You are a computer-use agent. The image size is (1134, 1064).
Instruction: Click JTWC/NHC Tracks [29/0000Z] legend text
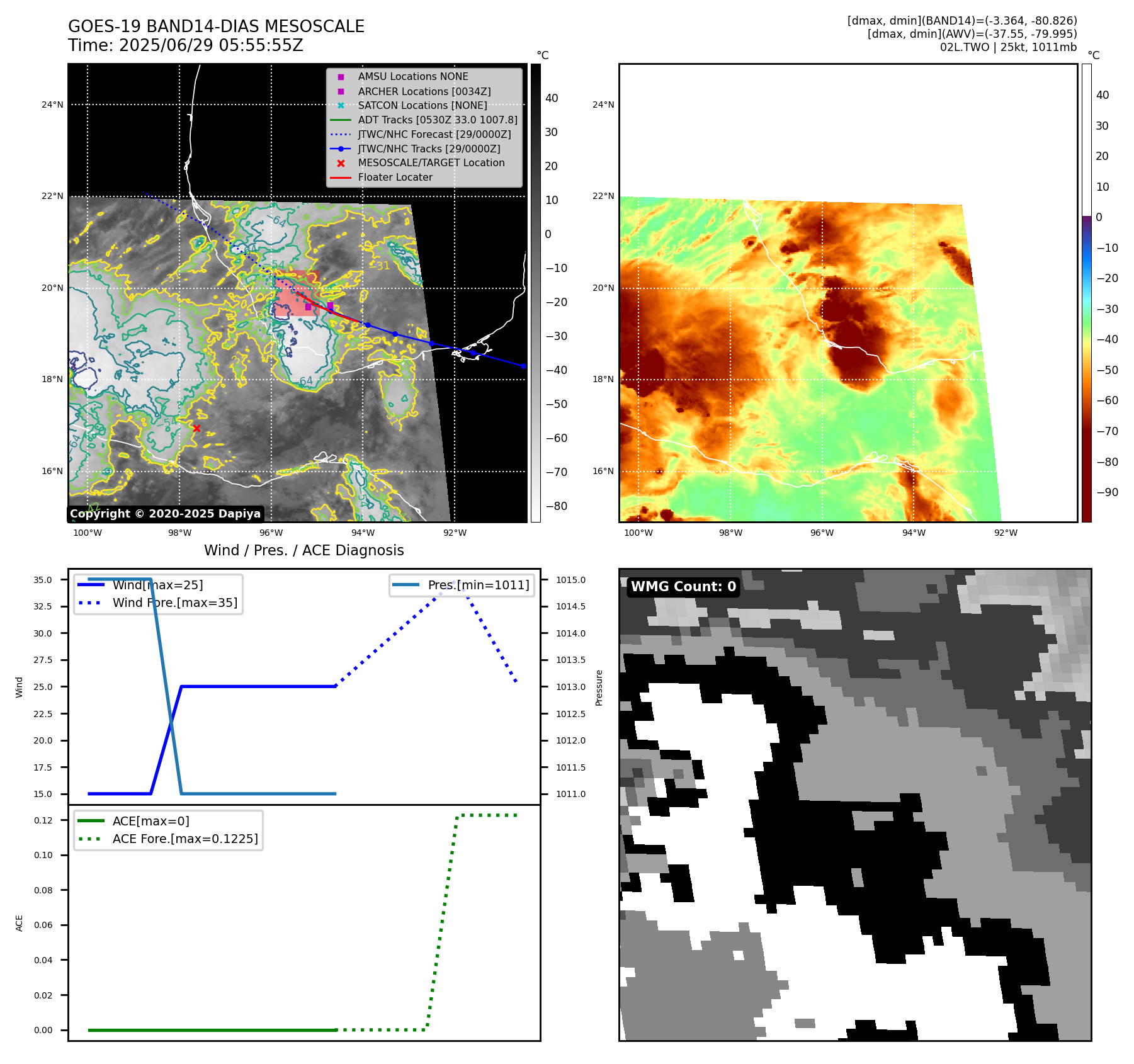click(x=429, y=149)
